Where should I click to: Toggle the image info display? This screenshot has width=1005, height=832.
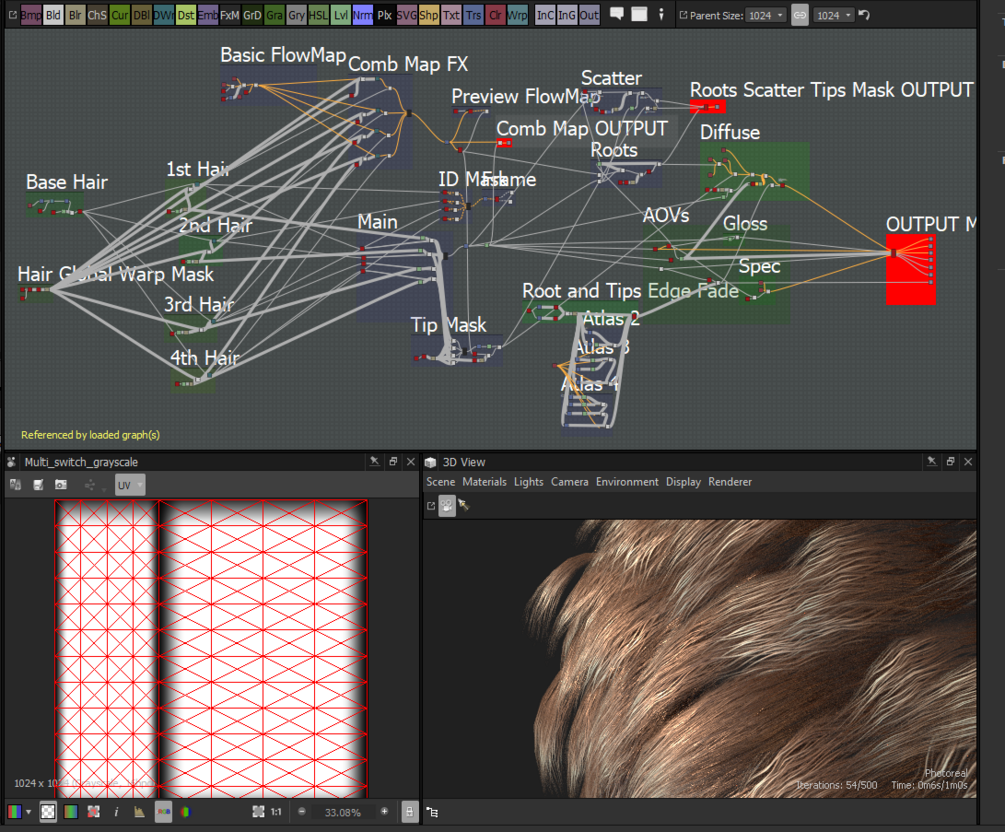click(x=116, y=811)
